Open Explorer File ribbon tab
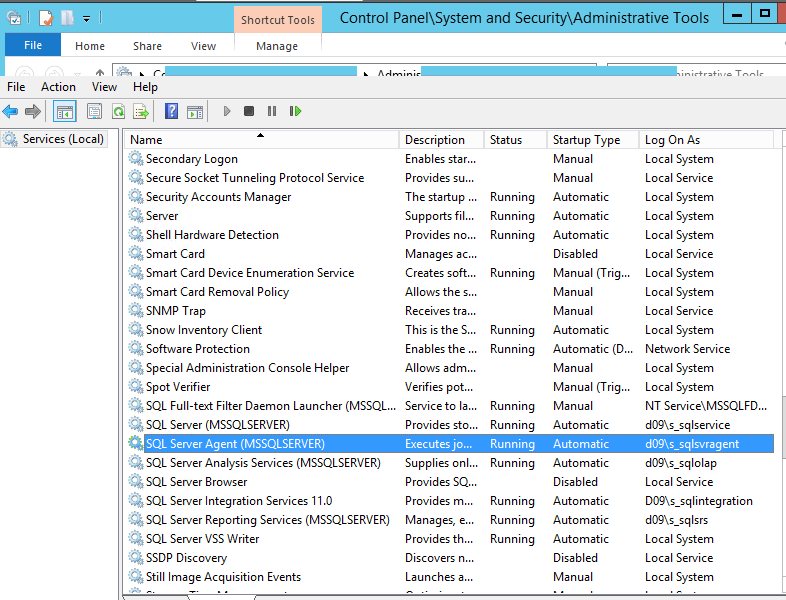Viewport: 786px width, 600px height. [33, 45]
